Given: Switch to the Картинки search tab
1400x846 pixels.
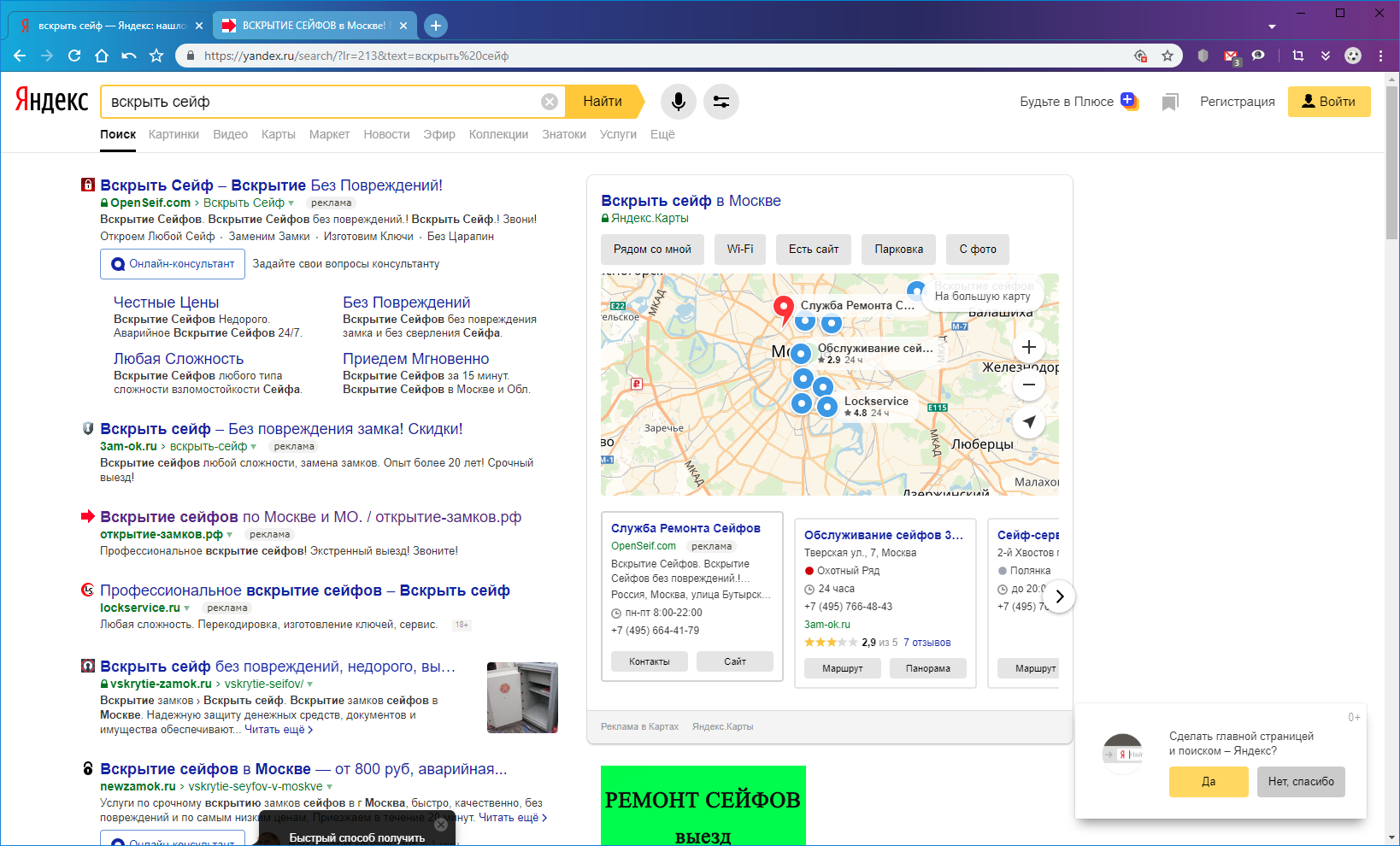Looking at the screenshot, I should pos(174,134).
